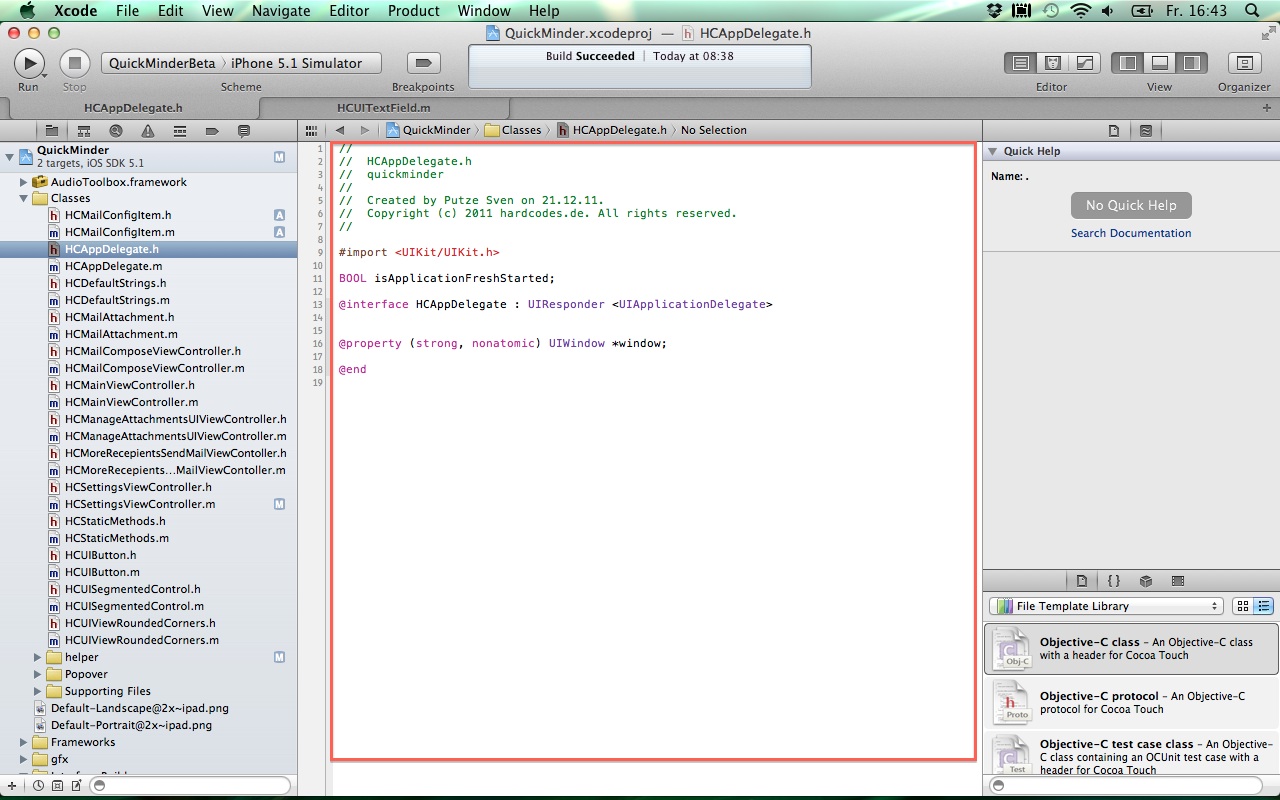The height and width of the screenshot is (800, 1280).
Task: Select the Breakpoint navigator icon
Action: coord(212,131)
